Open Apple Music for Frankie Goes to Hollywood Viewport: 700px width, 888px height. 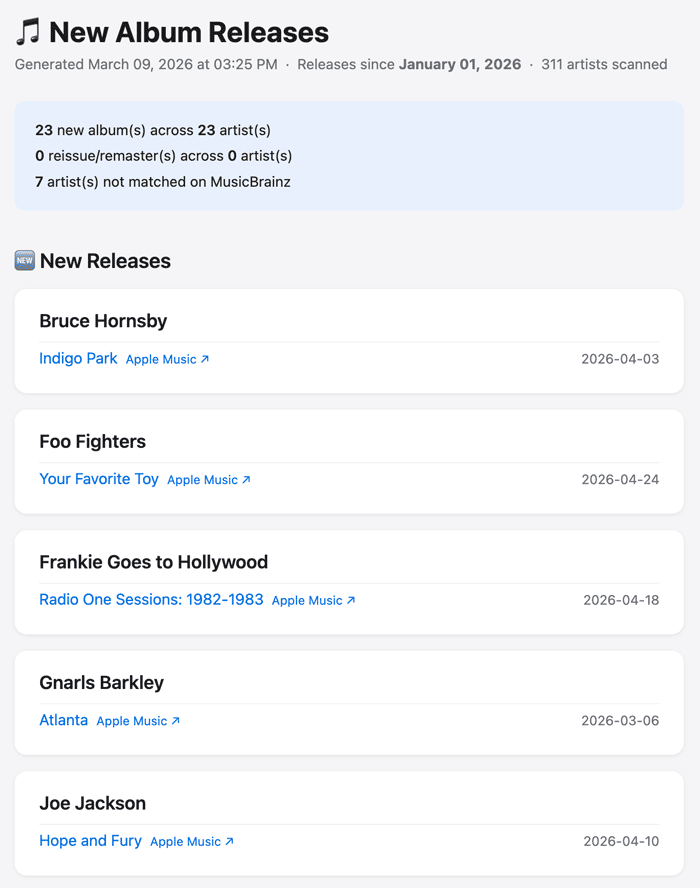(x=310, y=600)
